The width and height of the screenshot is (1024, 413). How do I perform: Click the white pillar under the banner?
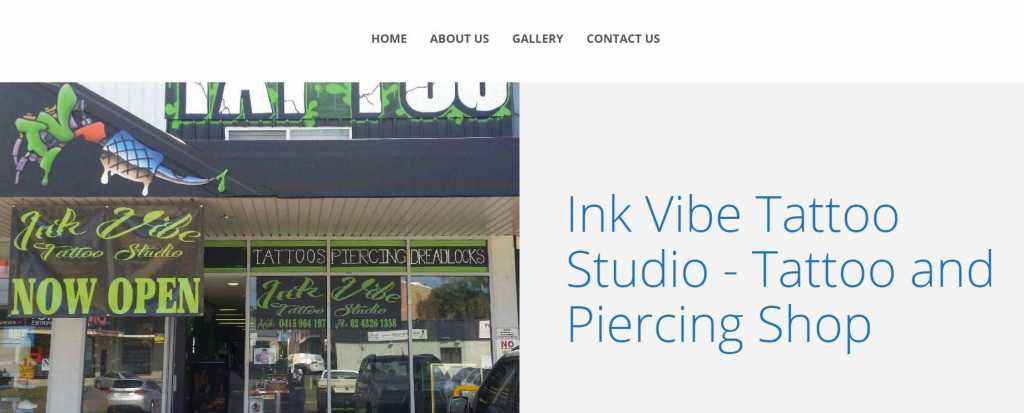[67, 365]
